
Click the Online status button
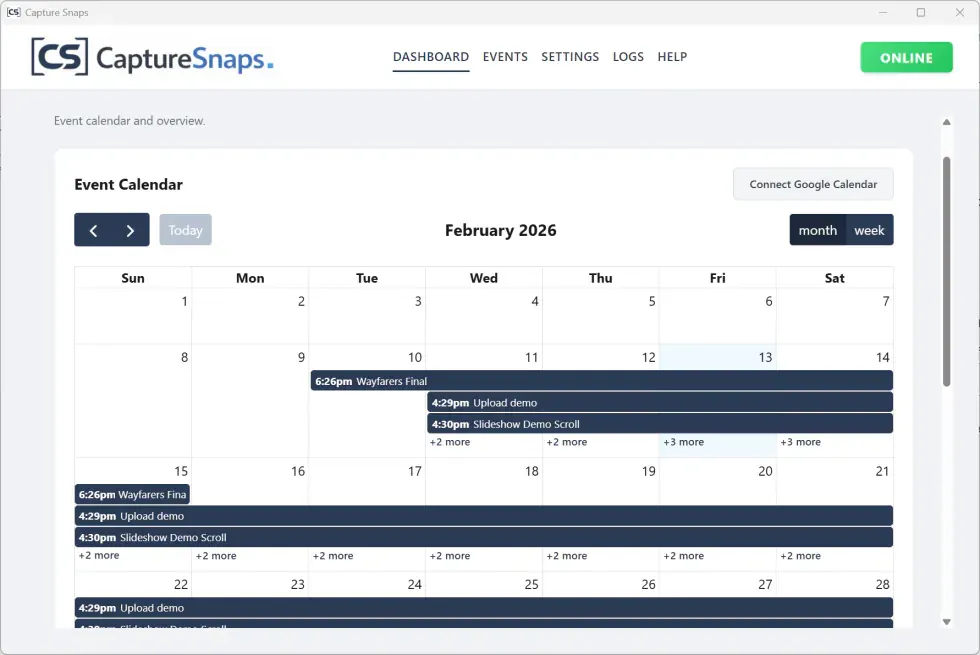906,58
